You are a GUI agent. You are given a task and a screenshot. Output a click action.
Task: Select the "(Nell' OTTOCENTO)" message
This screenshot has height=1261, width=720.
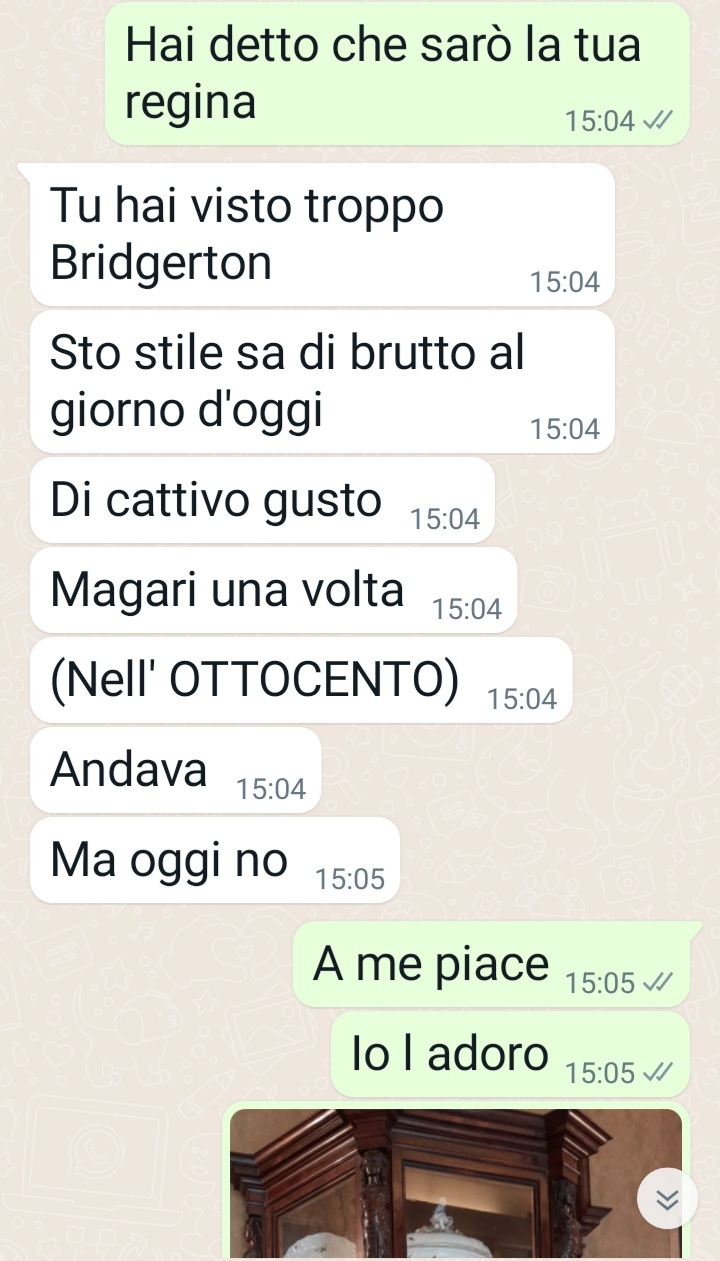pyautogui.click(x=301, y=680)
